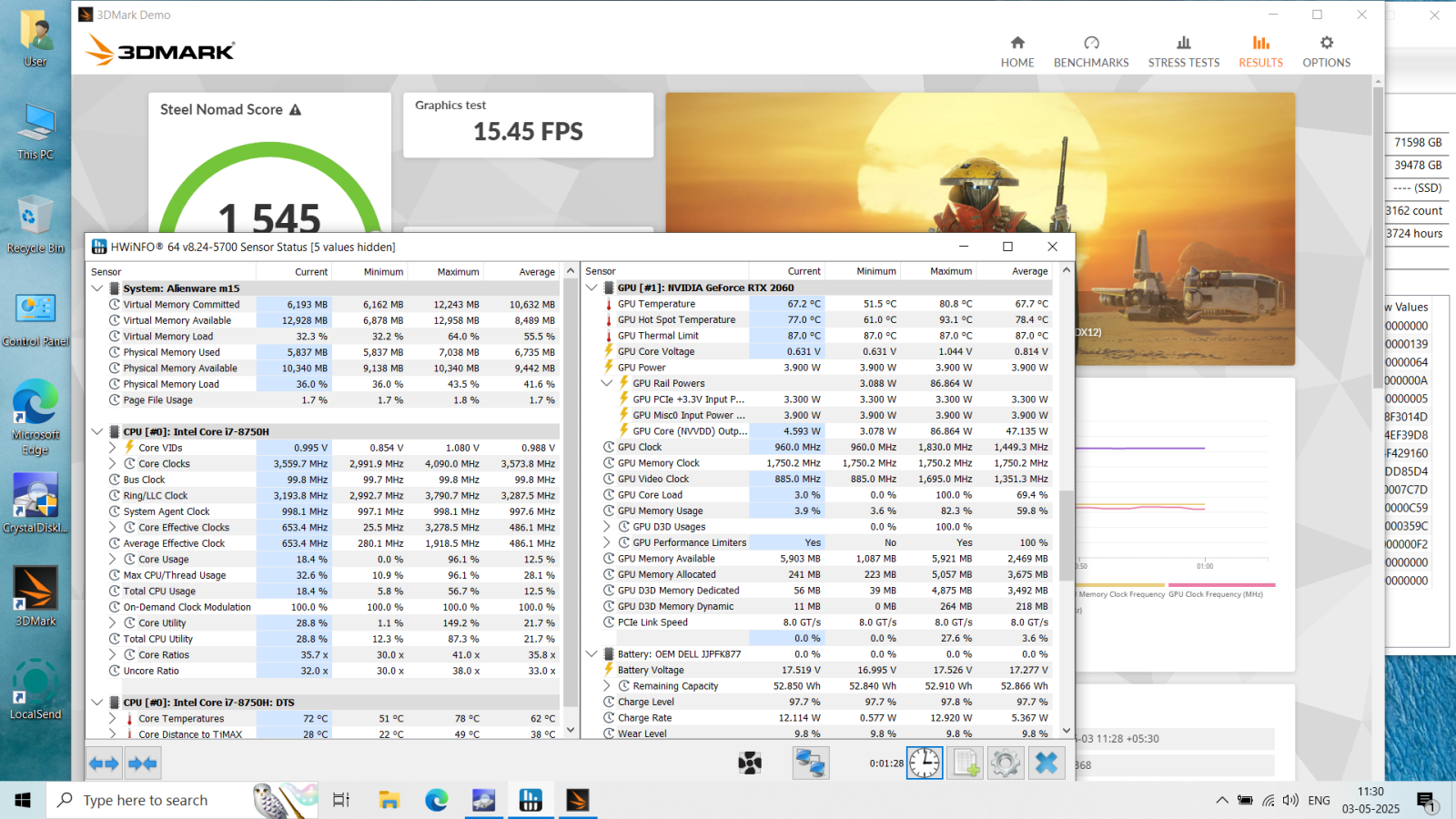Show hidden system tray icons
The height and width of the screenshot is (819, 1456).
(x=1221, y=800)
